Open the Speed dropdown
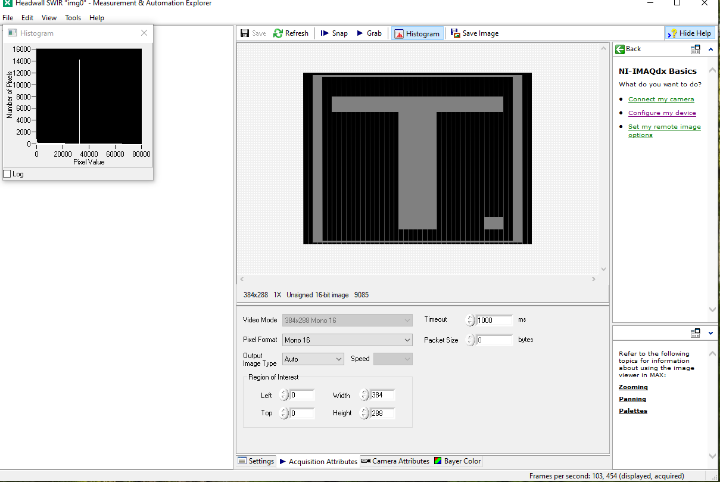Viewport: 720px width, 482px height. pos(393,359)
